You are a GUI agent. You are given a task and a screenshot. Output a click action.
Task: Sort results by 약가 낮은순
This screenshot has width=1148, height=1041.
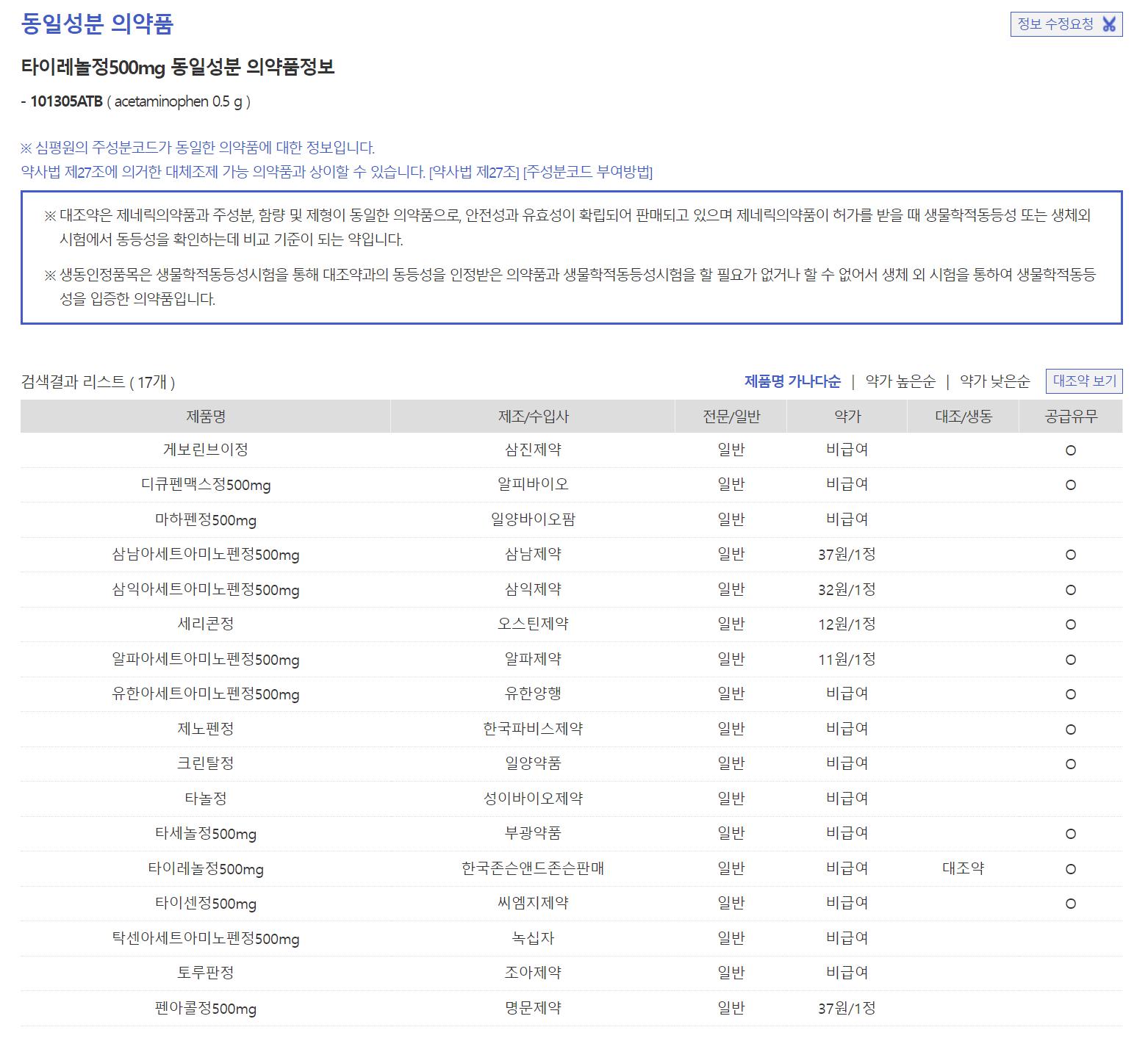click(995, 381)
